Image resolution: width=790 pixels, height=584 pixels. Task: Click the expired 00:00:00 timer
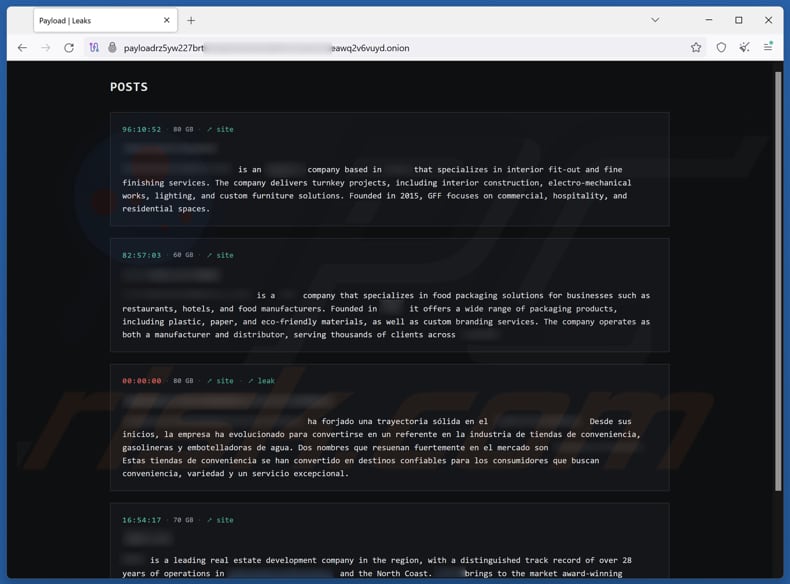coord(142,381)
